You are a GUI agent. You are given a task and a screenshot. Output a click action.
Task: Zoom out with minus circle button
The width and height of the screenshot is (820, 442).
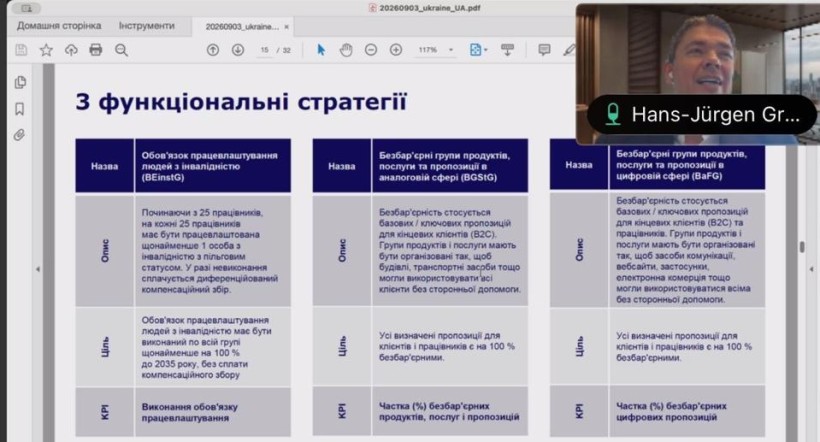tap(371, 50)
